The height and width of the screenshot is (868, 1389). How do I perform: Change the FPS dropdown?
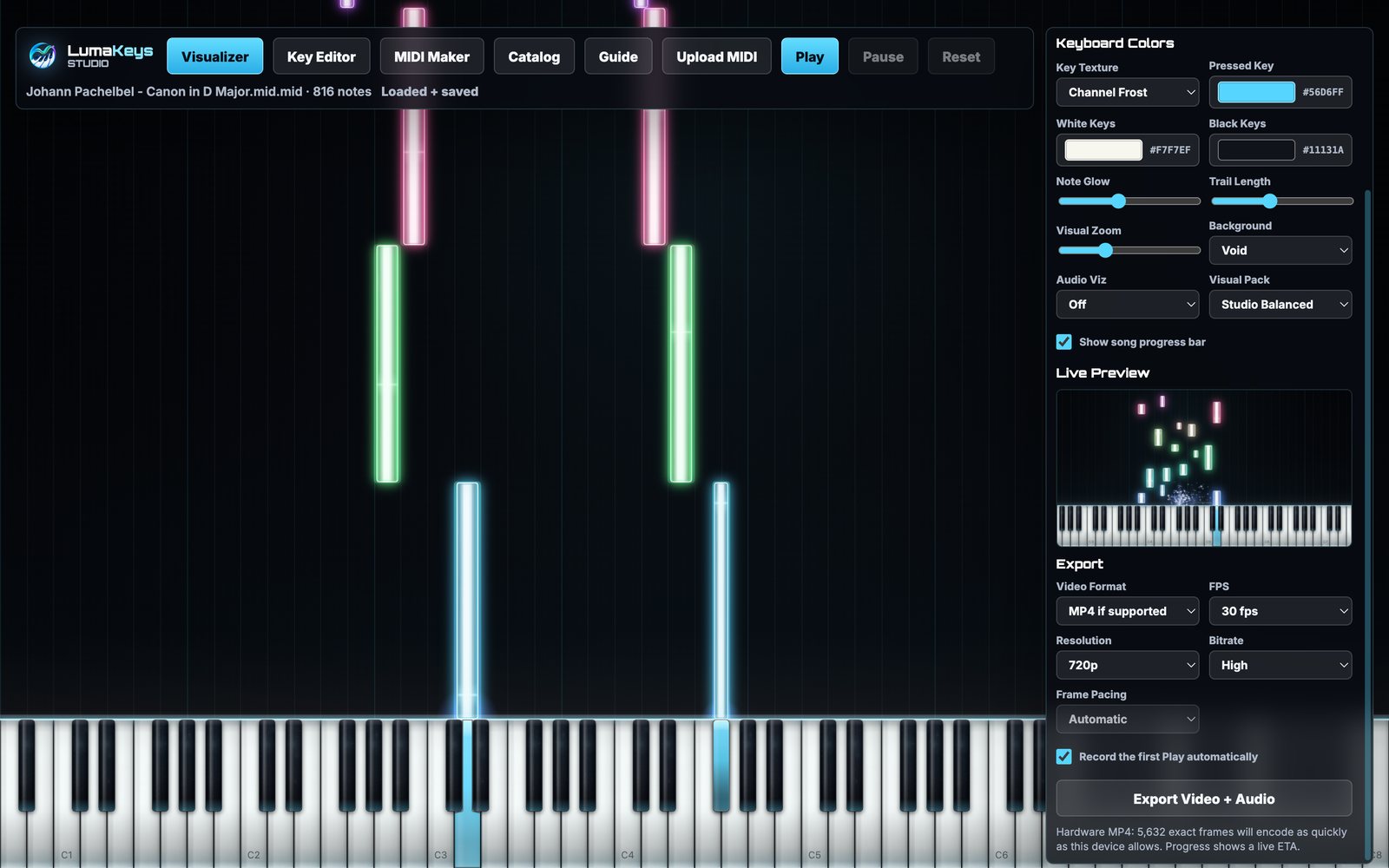click(1280, 611)
